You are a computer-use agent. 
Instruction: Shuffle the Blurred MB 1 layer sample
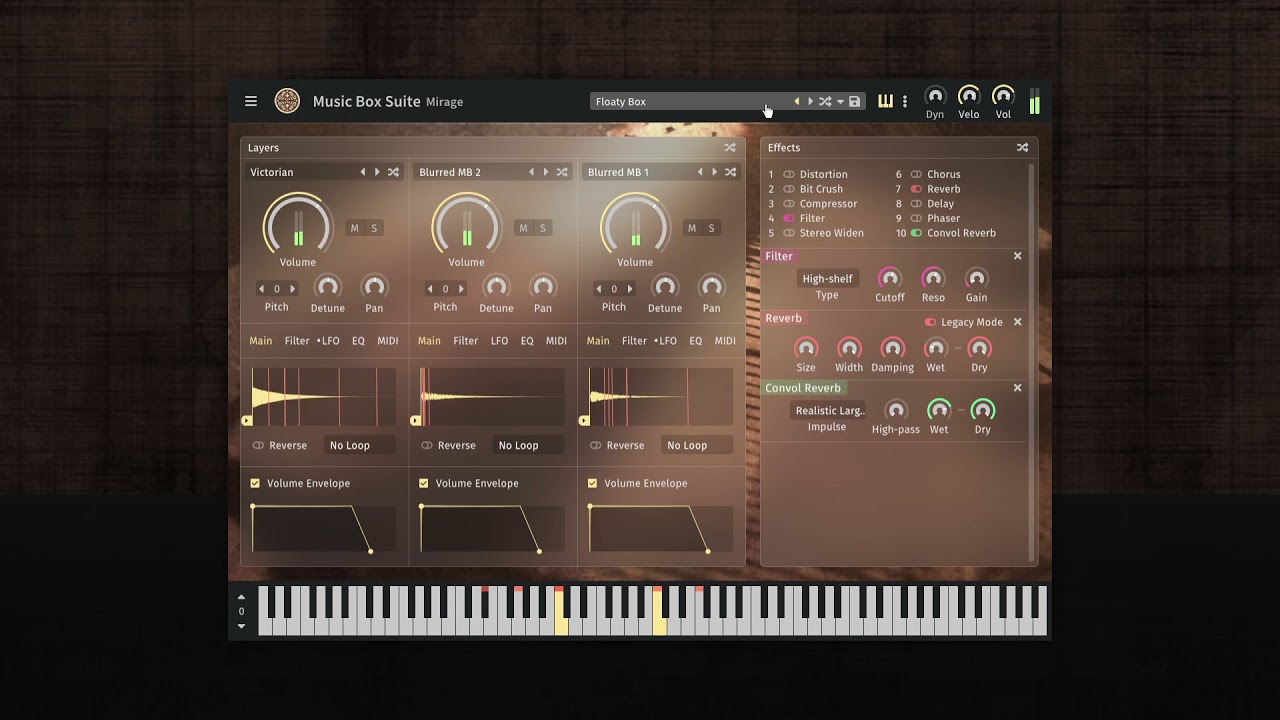click(x=730, y=172)
